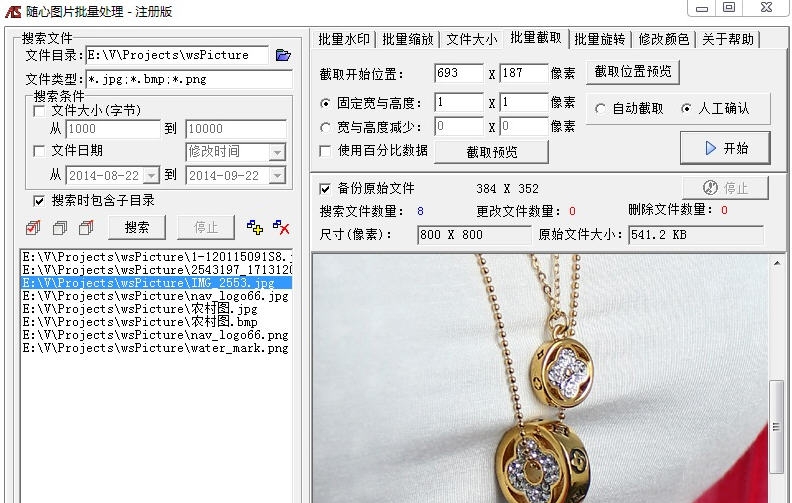Image resolution: width=792 pixels, height=503 pixels.
Task: Switch to the 修改颜色 tab
Action: click(664, 39)
